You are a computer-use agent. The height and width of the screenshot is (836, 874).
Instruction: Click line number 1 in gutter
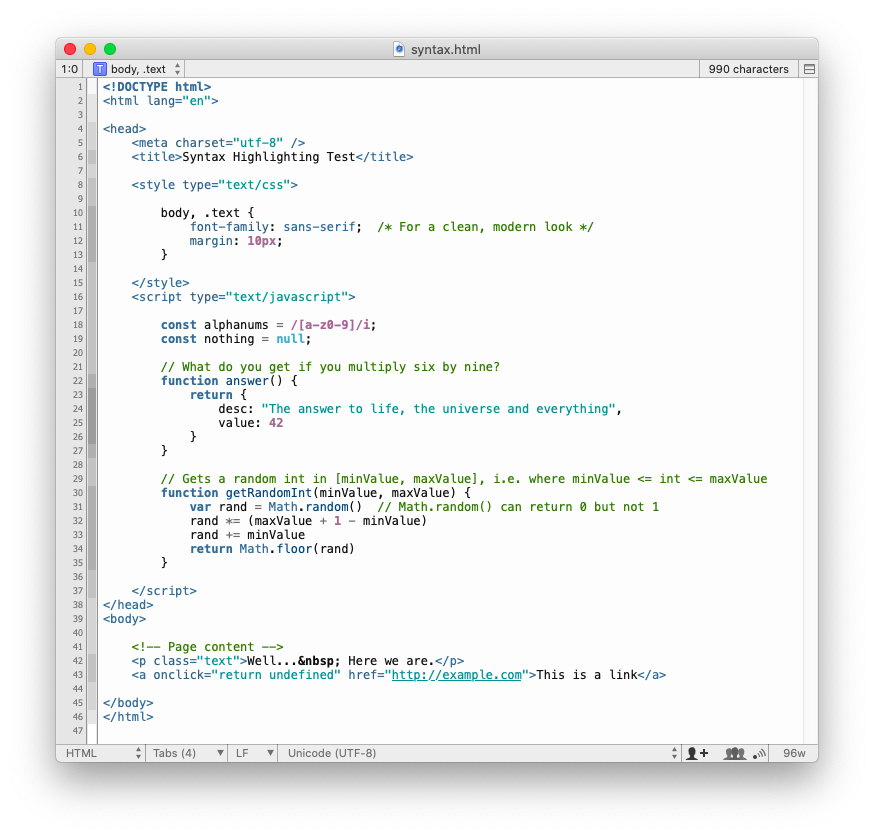[80, 87]
